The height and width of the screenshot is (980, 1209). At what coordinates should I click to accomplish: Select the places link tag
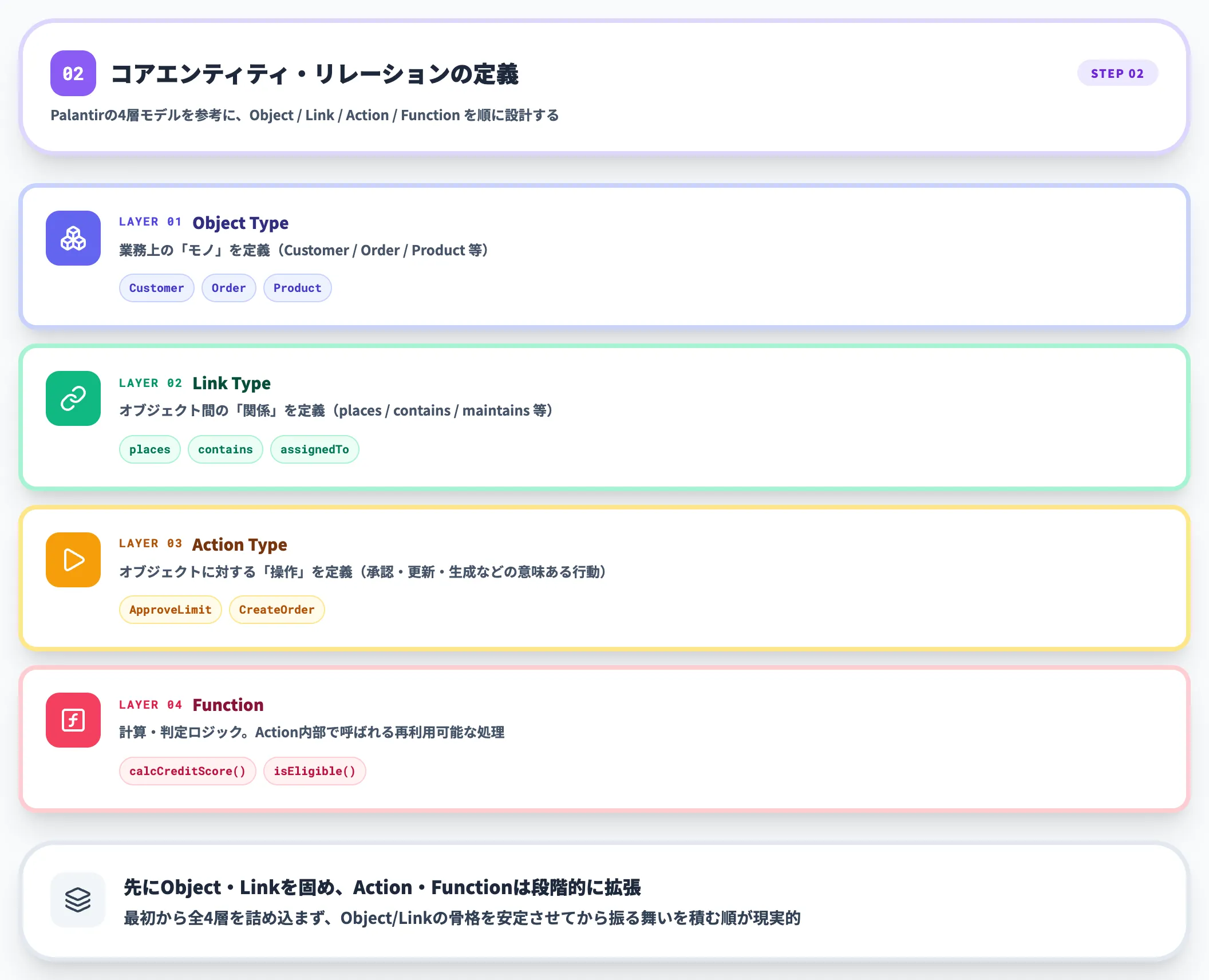click(149, 449)
